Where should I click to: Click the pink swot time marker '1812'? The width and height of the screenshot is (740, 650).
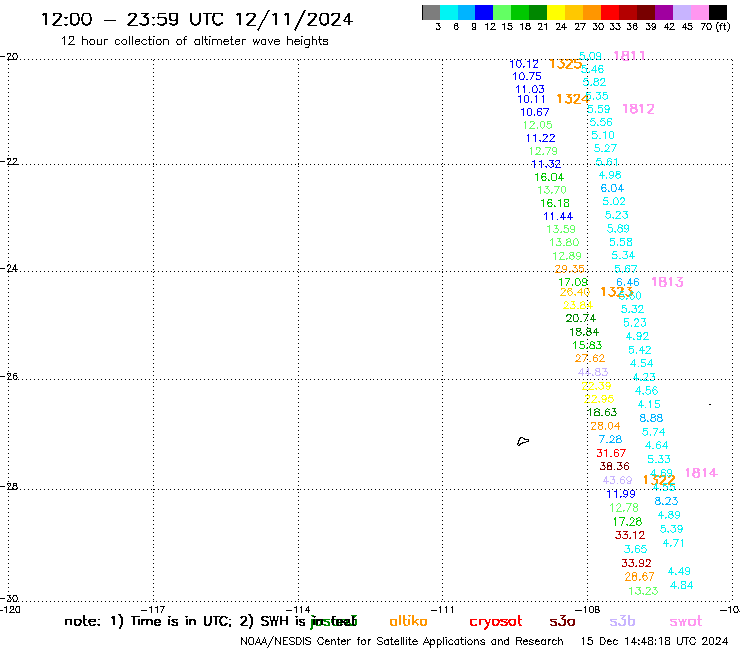(638, 109)
